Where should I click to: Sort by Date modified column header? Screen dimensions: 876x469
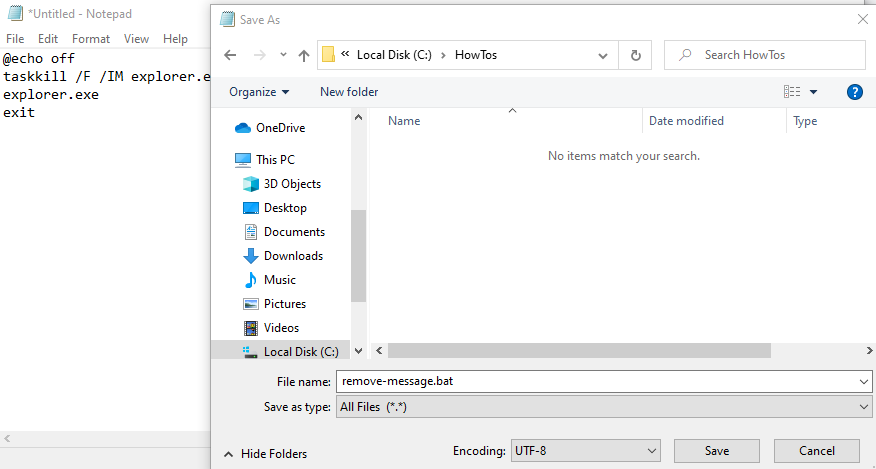pos(686,121)
